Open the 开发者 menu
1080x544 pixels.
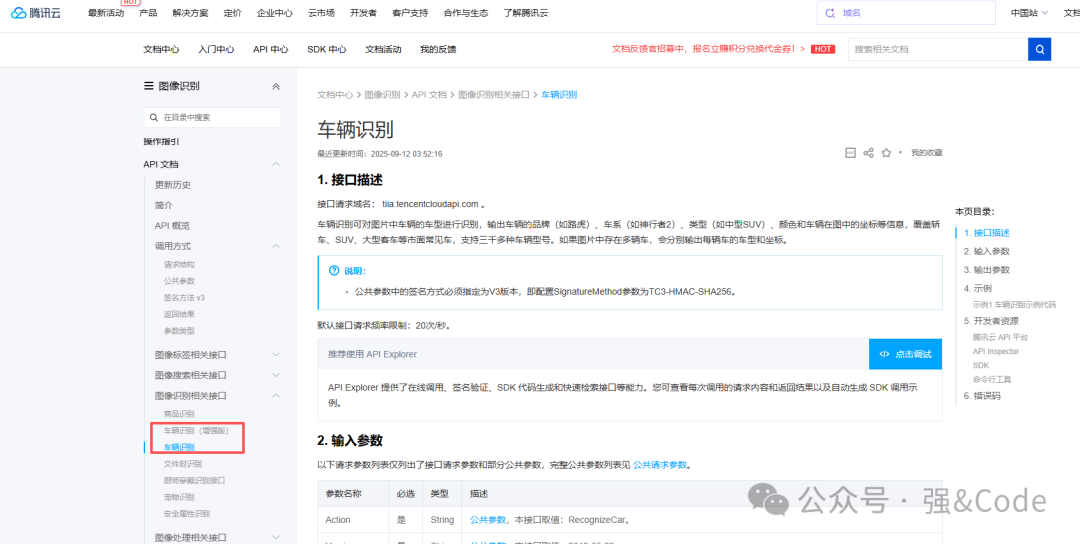(363, 13)
